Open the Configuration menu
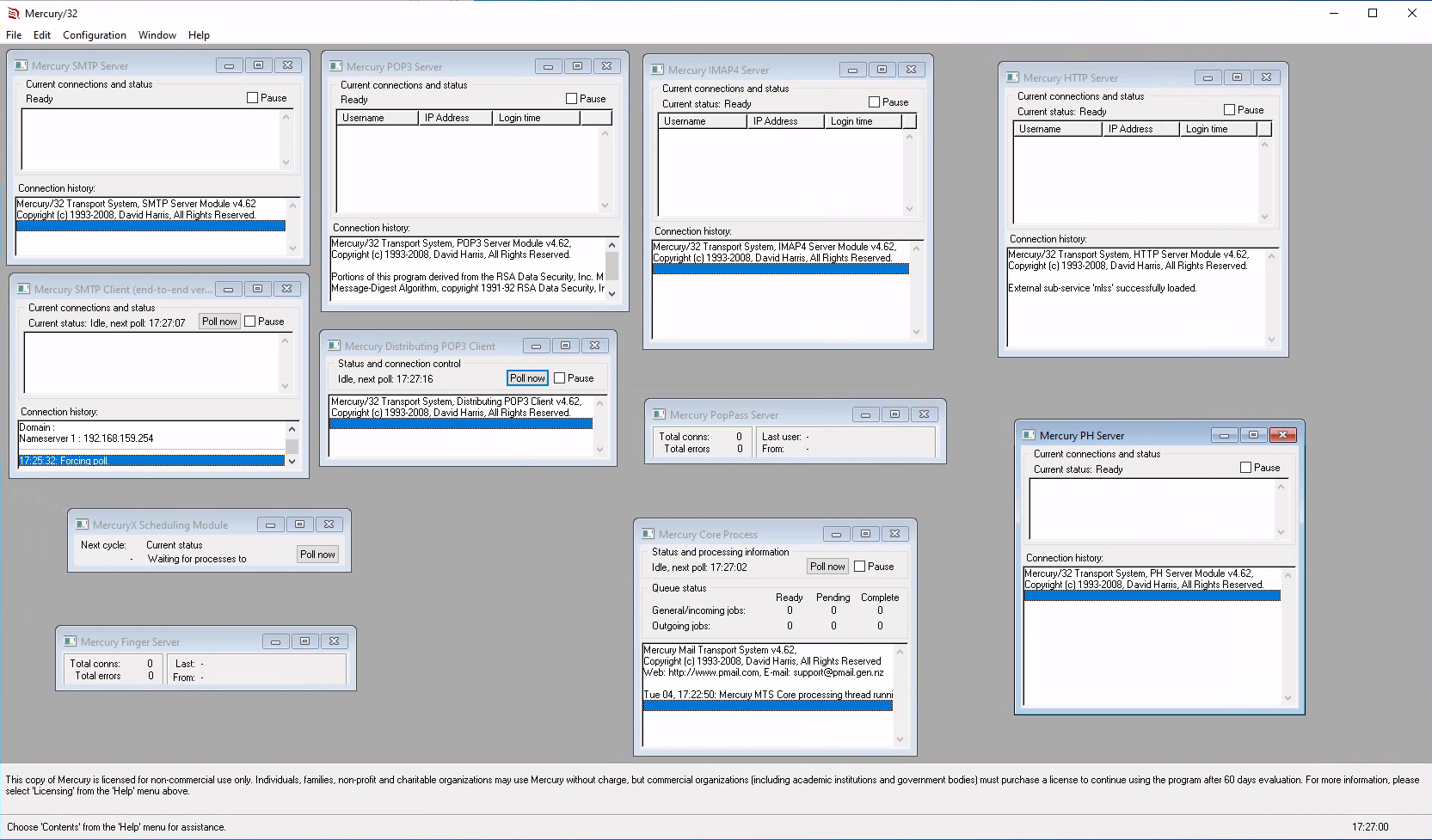The width and height of the screenshot is (1432, 840). pos(95,35)
